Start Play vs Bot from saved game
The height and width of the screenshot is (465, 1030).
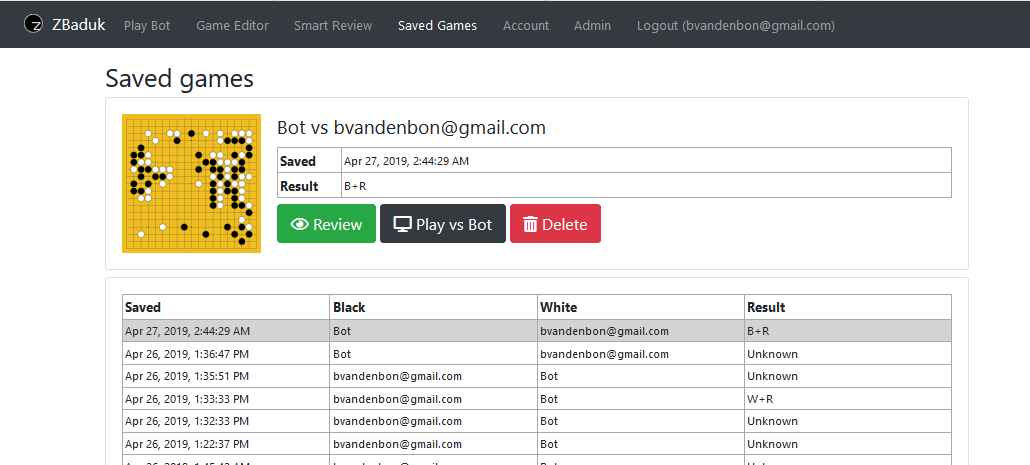(442, 224)
